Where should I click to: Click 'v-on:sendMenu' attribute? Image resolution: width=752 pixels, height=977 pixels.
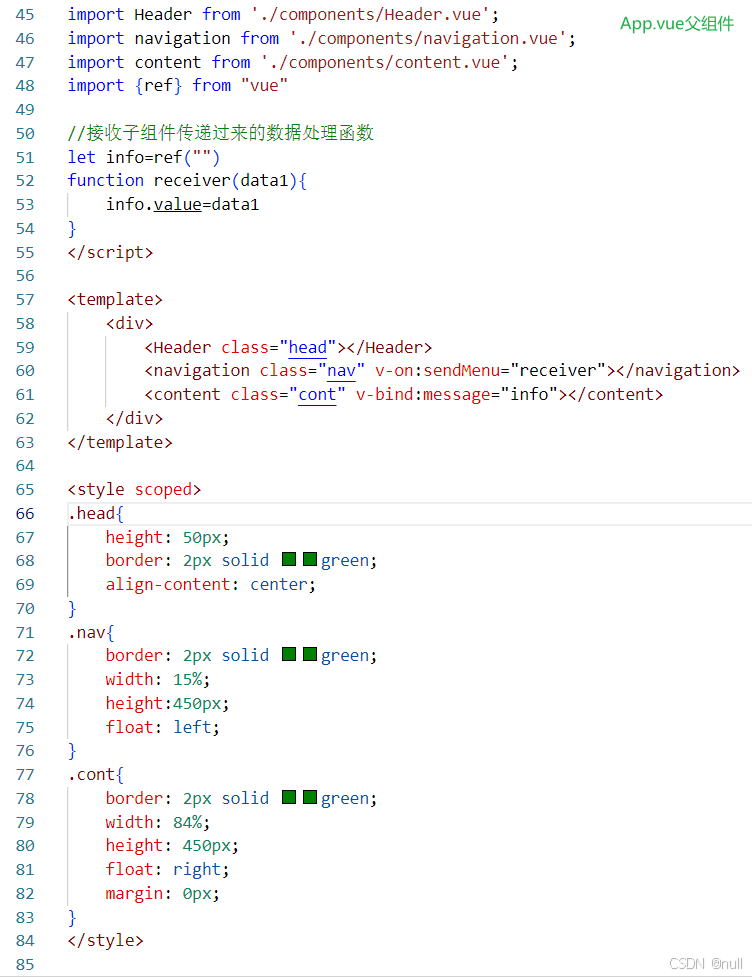[437, 371]
